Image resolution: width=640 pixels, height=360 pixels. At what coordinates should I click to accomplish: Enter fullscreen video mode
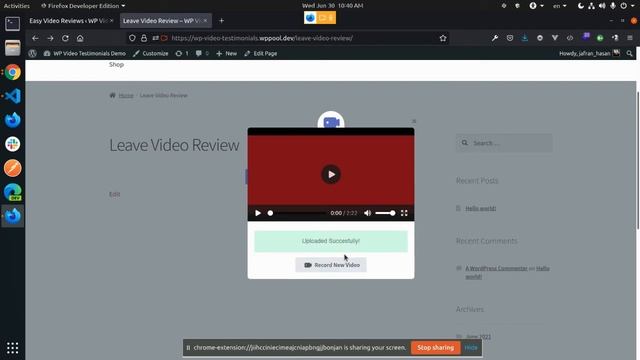point(404,213)
